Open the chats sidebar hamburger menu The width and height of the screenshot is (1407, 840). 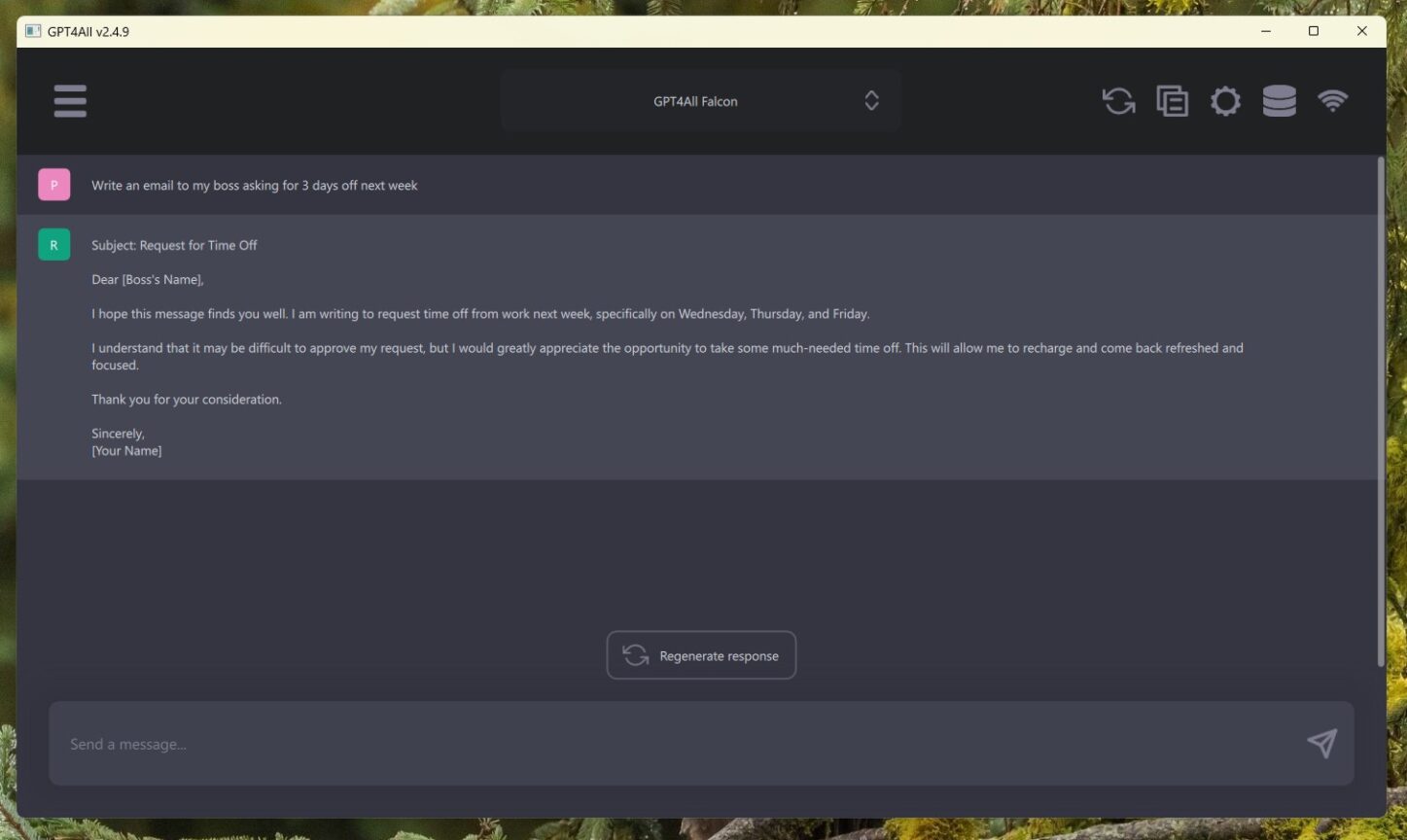pyautogui.click(x=69, y=100)
